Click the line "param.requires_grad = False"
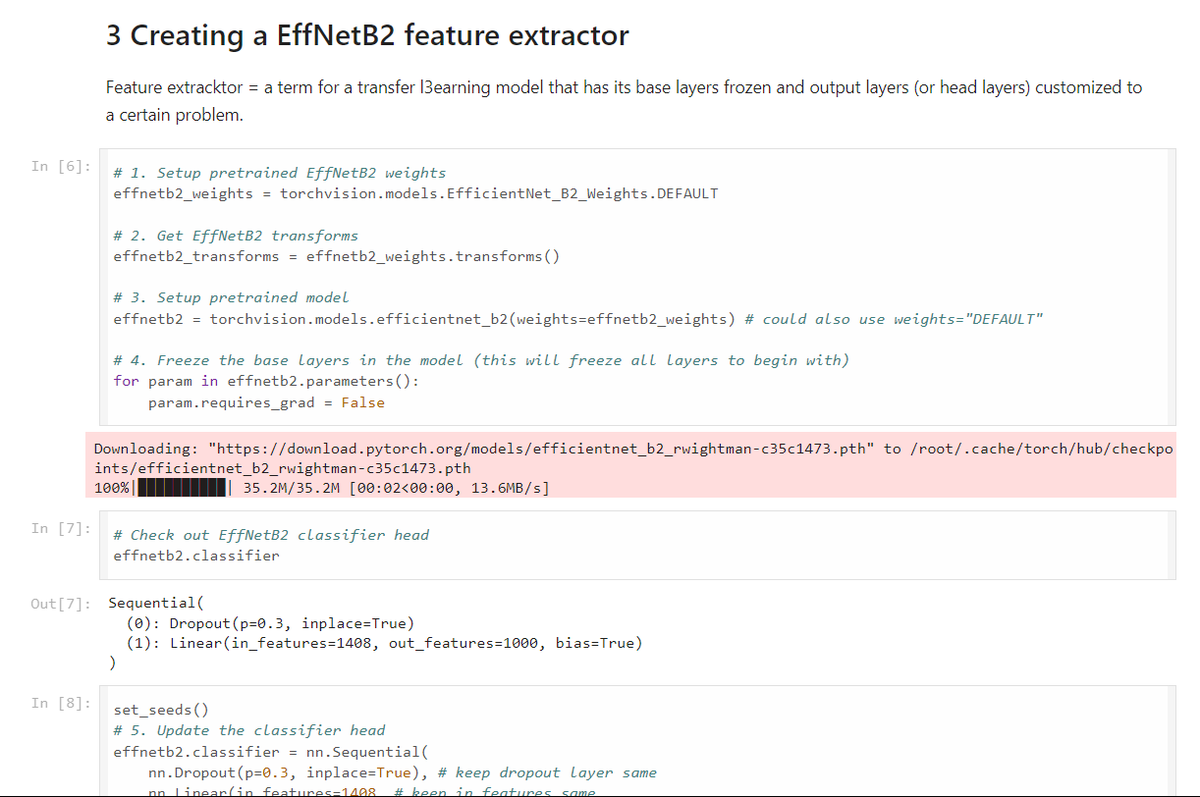 (x=266, y=402)
